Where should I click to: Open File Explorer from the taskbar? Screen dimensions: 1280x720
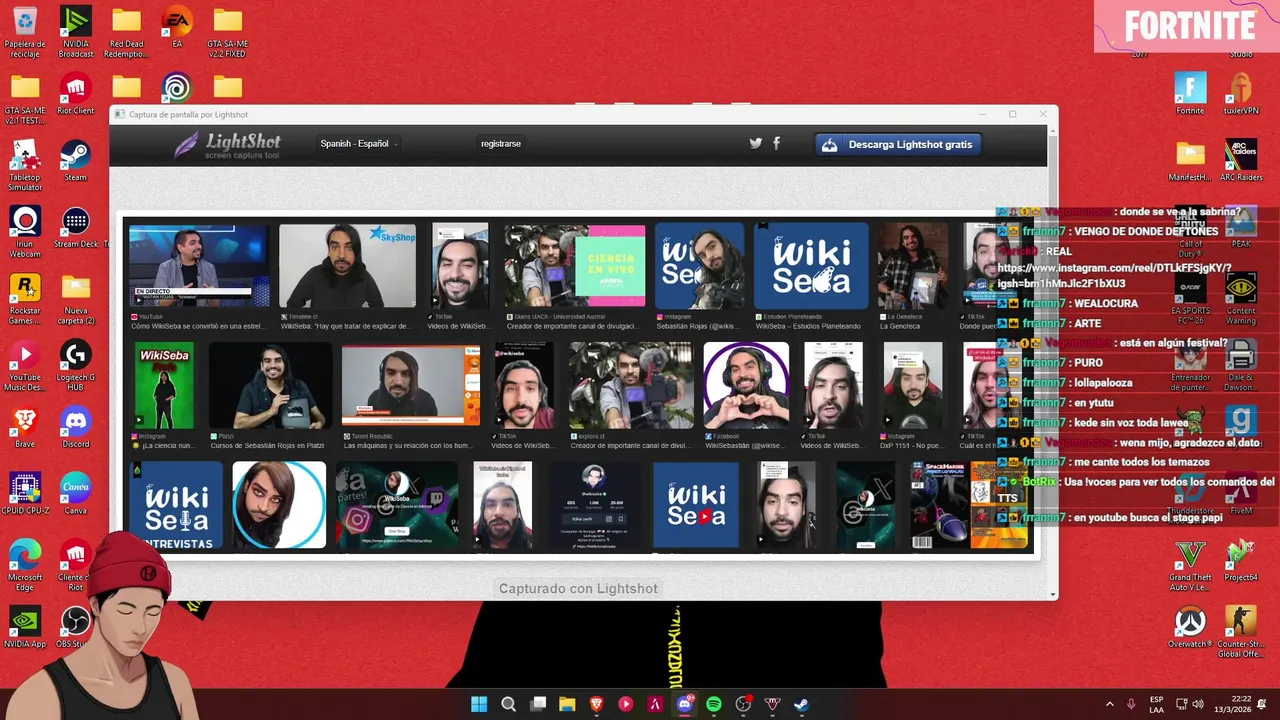click(567, 704)
